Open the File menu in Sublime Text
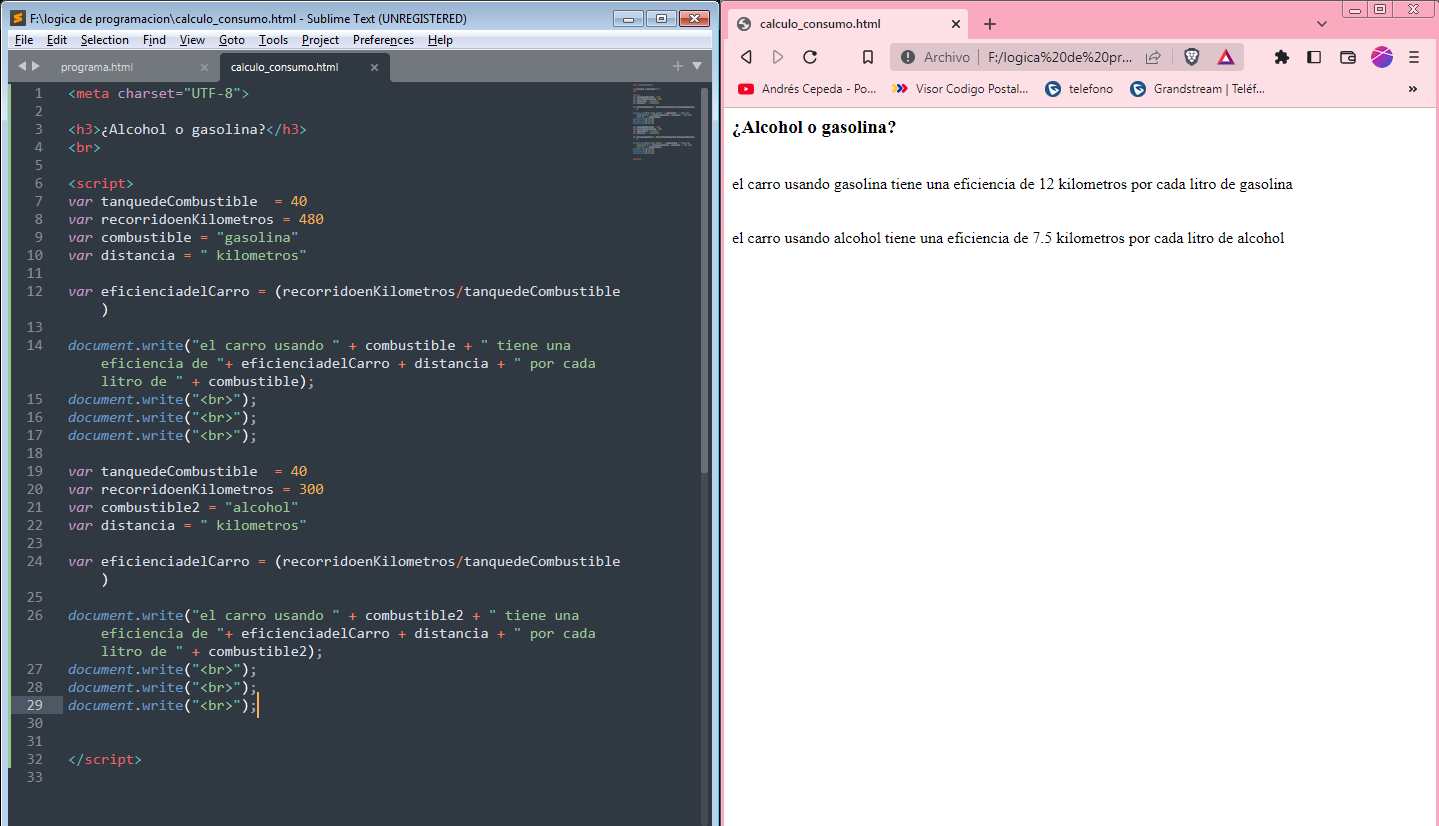 click(x=24, y=40)
